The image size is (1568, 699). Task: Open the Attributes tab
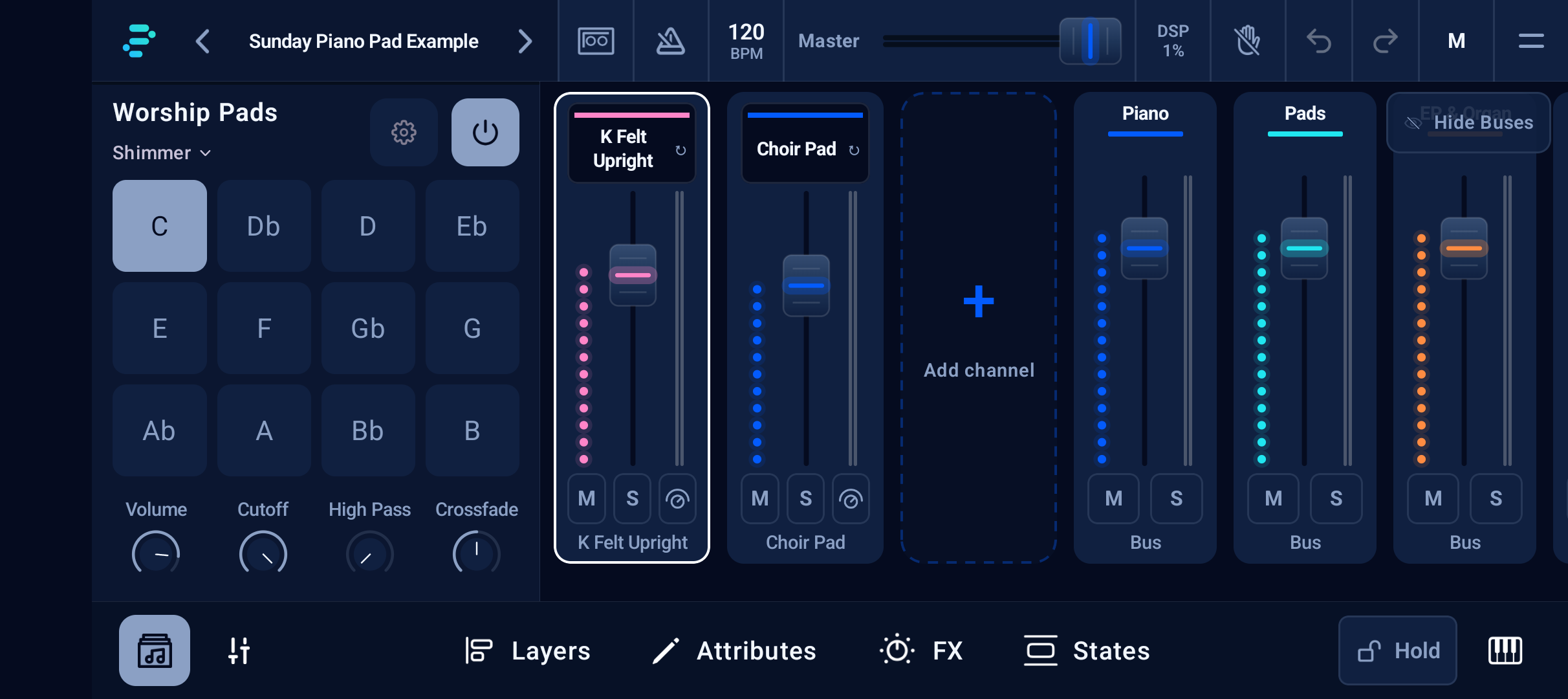(x=734, y=650)
